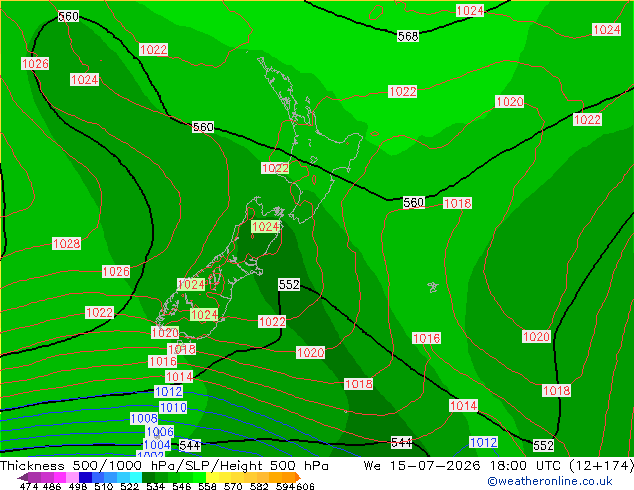Click the 568 height contour label
The height and width of the screenshot is (490, 634).
408,36
